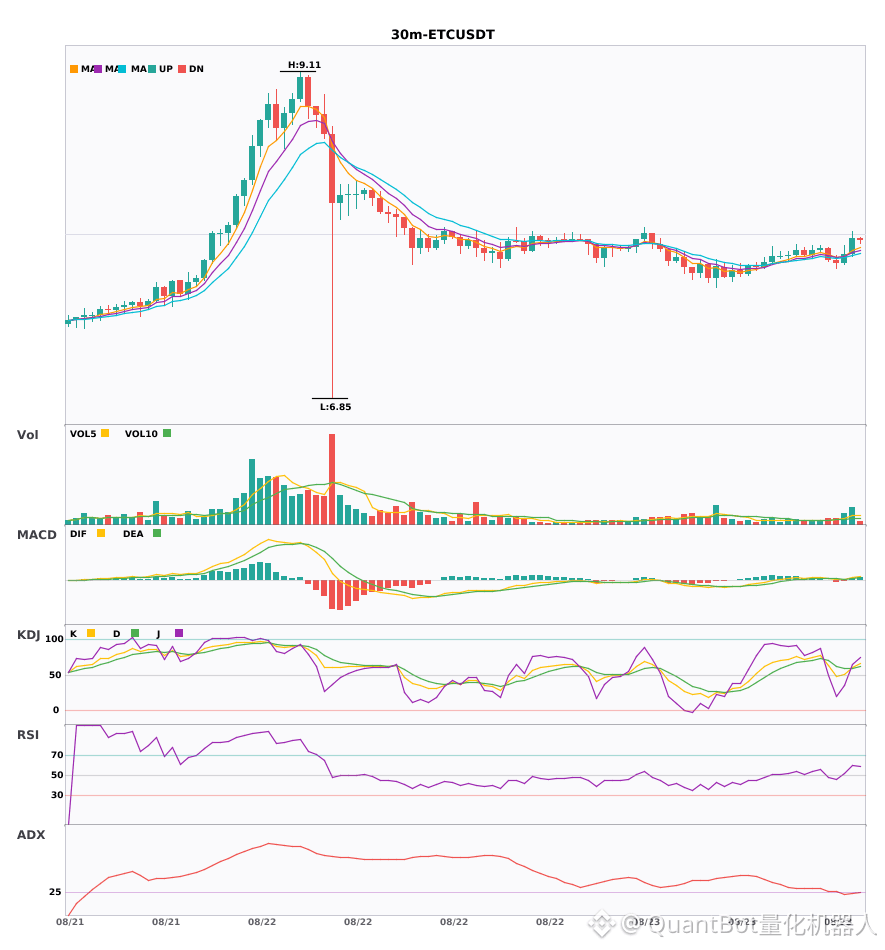Click the VOL10 legend text
This screenshot has width=885, height=950.
[x=141, y=434]
